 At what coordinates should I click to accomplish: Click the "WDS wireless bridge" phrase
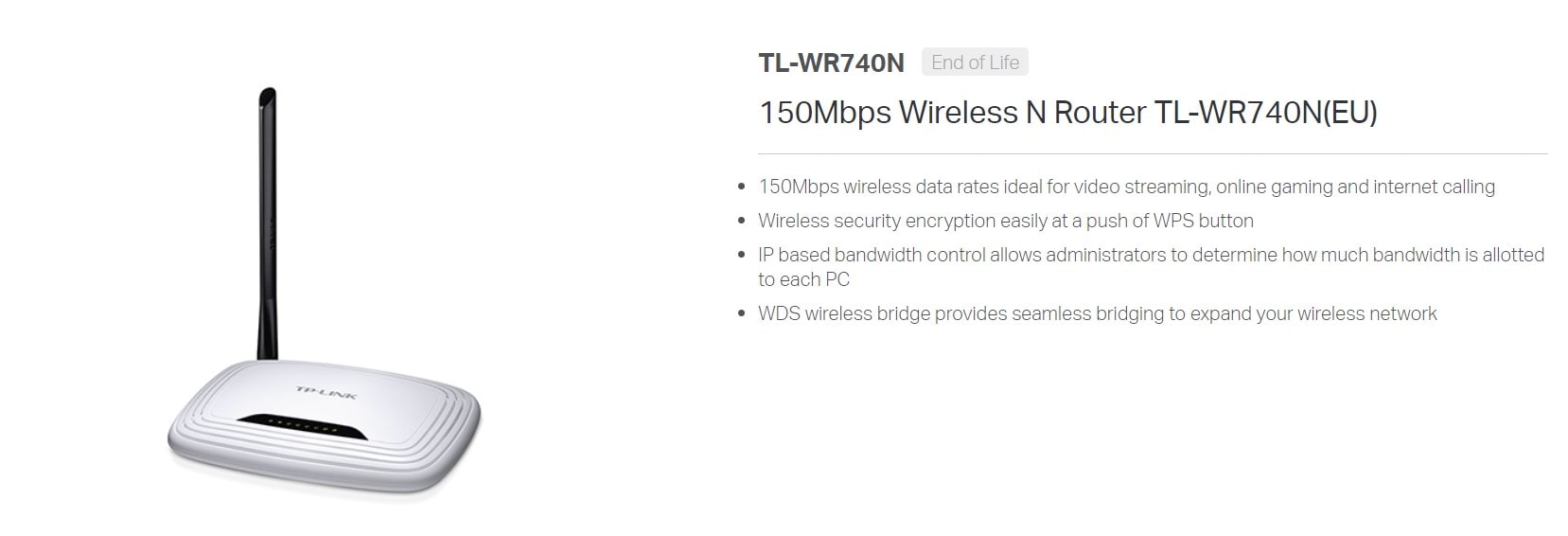coord(844,314)
